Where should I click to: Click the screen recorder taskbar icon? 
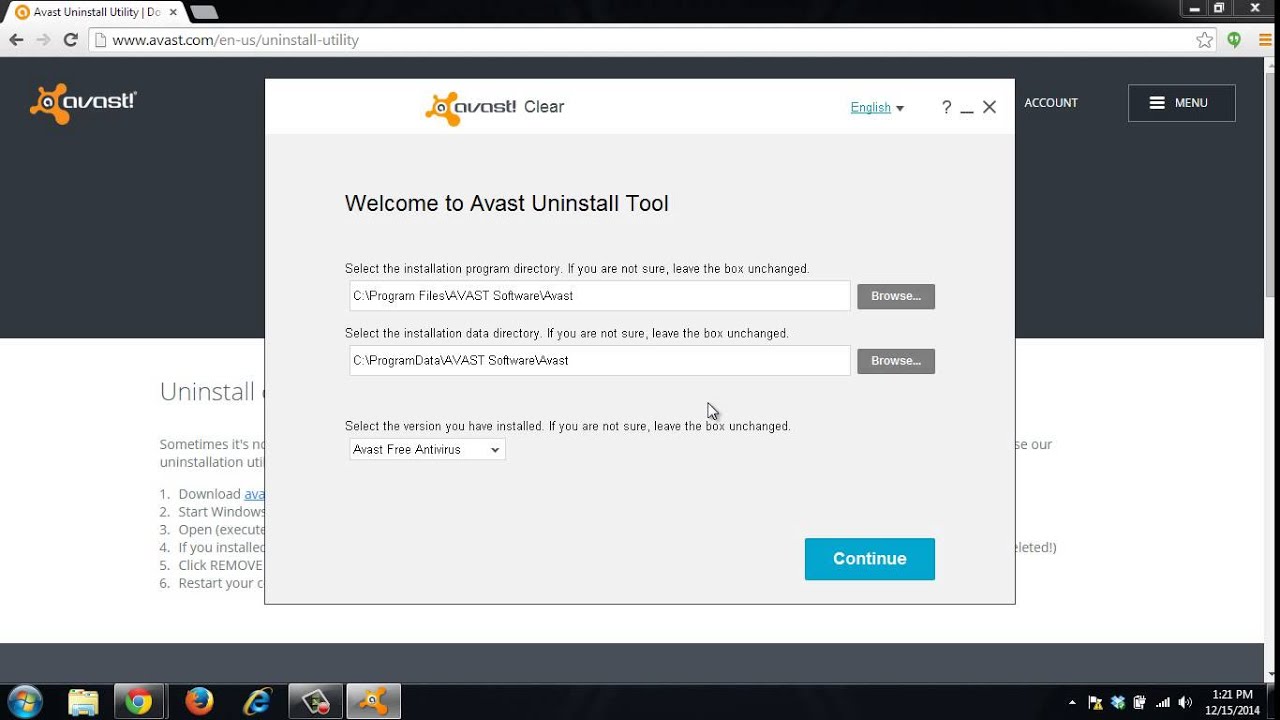point(316,702)
